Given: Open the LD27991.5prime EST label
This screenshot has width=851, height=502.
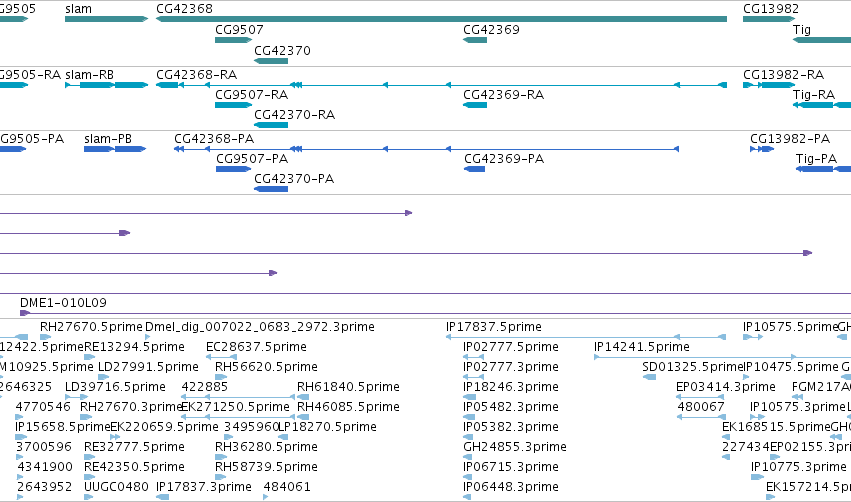Looking at the screenshot, I should point(148,367).
